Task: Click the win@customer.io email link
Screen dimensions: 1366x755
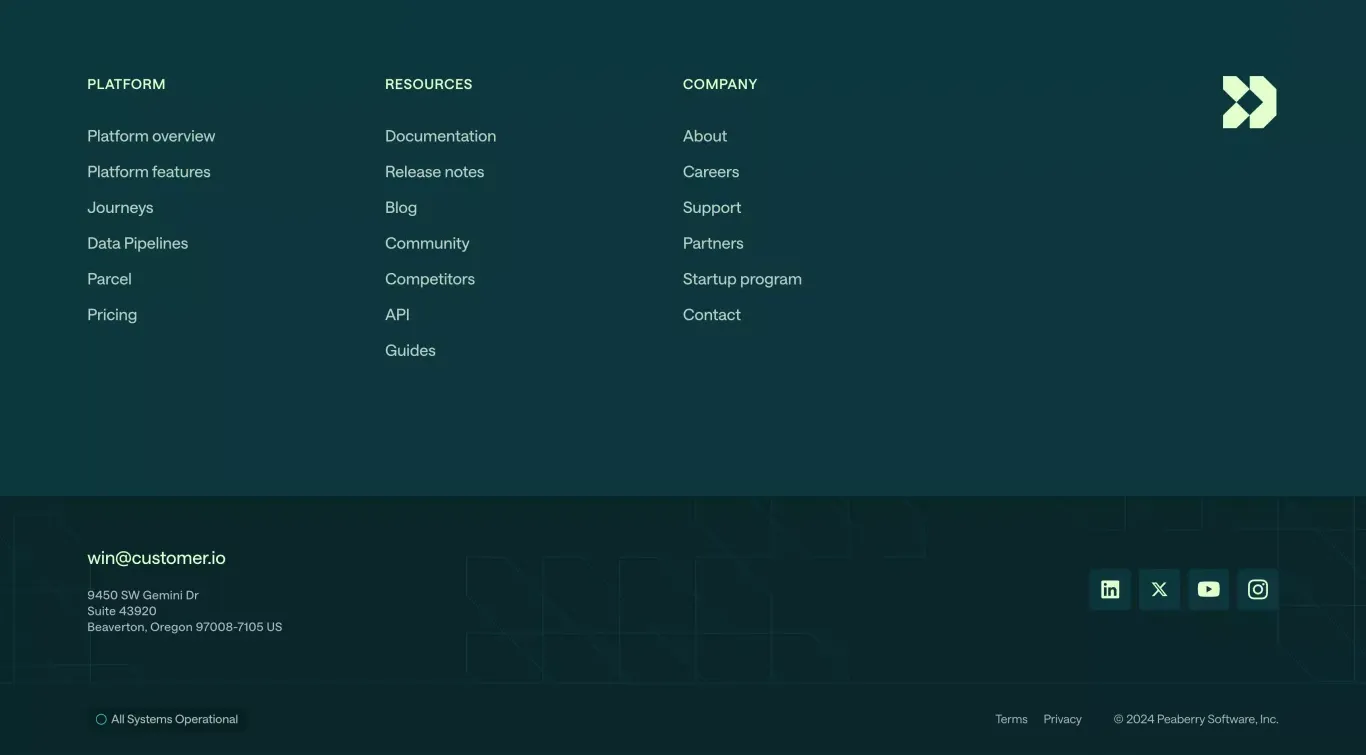Action: (156, 558)
